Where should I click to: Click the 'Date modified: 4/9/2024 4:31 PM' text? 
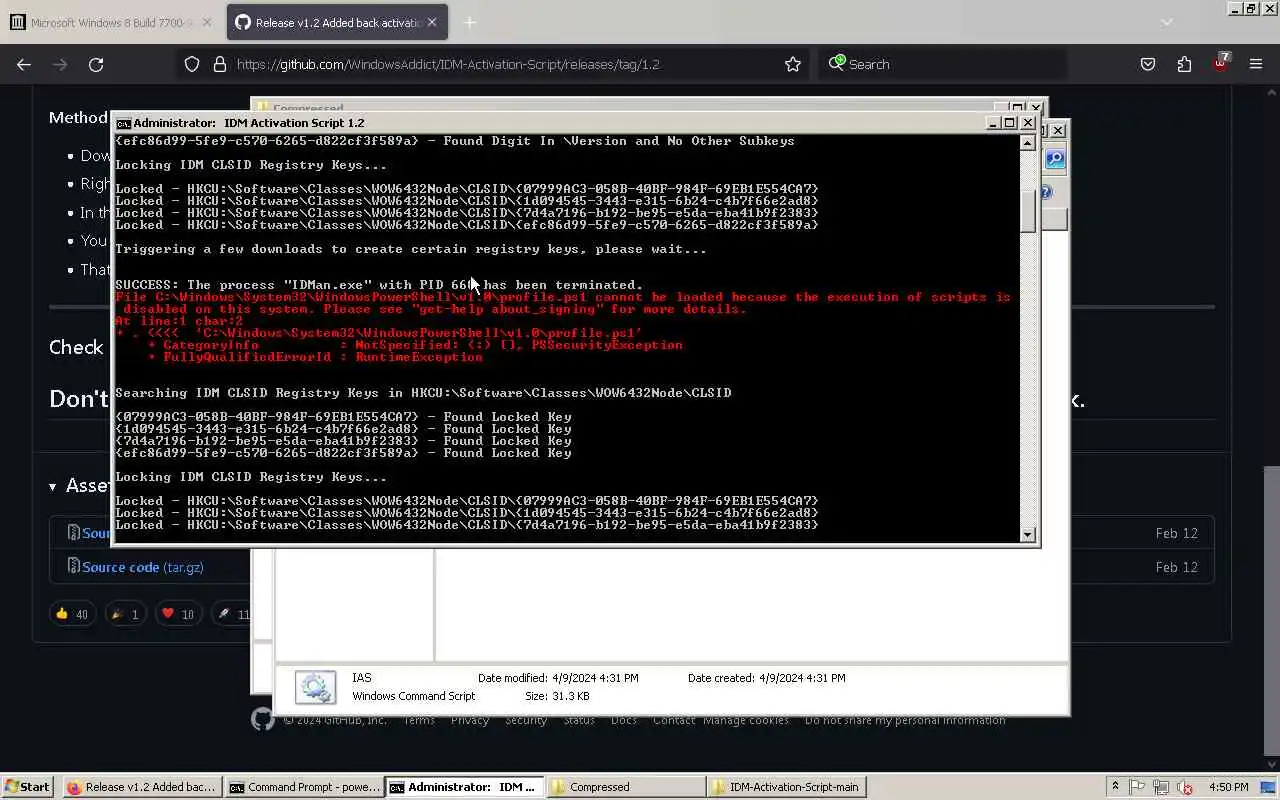[x=558, y=678]
